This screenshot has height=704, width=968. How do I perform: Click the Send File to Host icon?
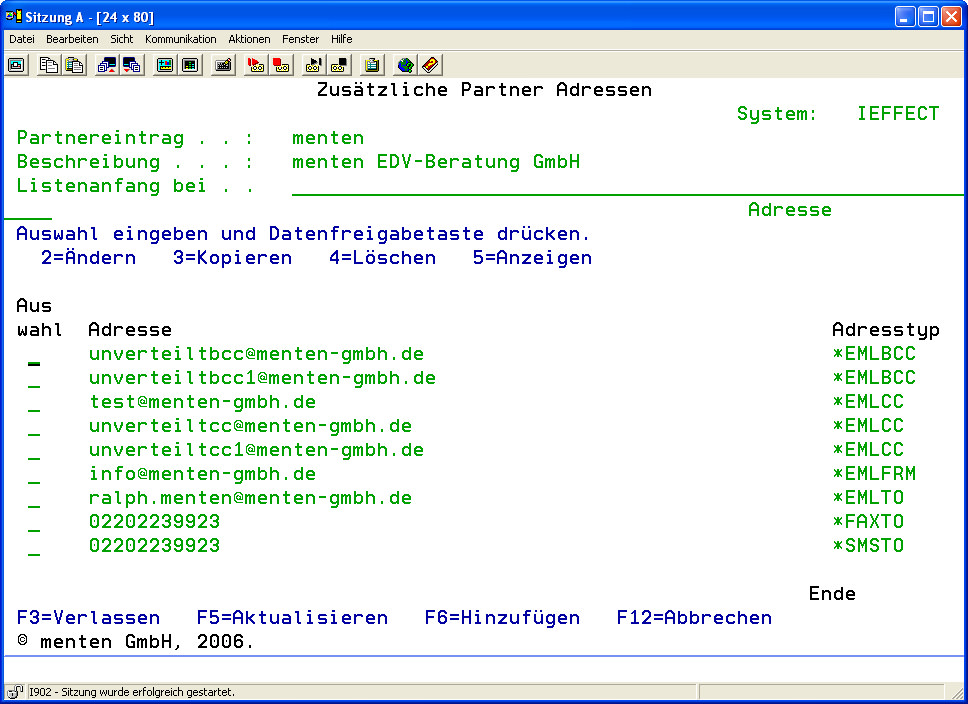[107, 65]
